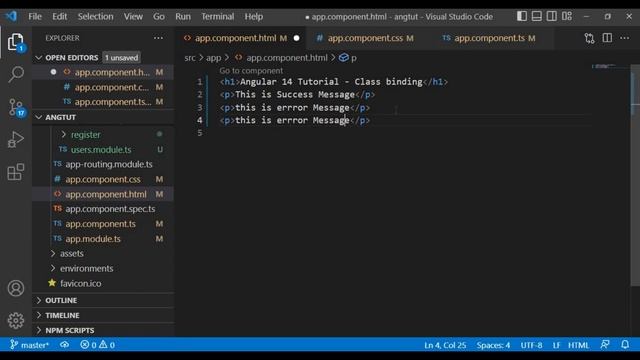640x360 pixels.
Task: Click the src breadcrumb segment
Action: point(190,58)
